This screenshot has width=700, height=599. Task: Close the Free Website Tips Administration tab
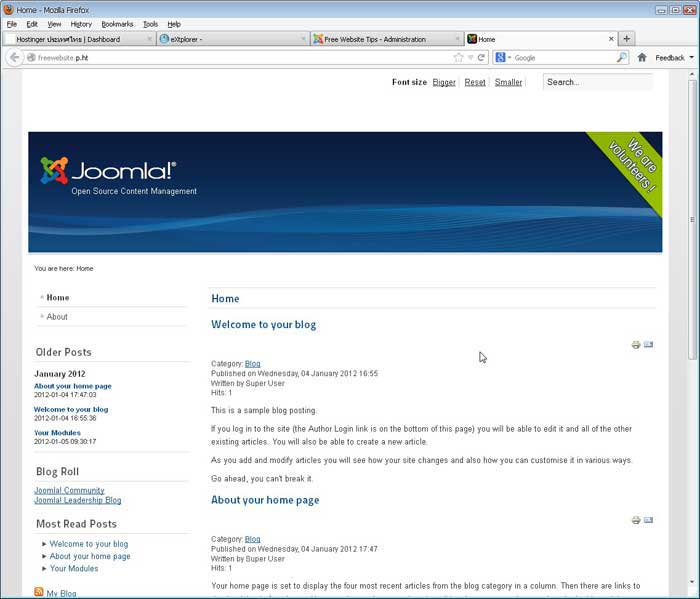(x=457, y=39)
